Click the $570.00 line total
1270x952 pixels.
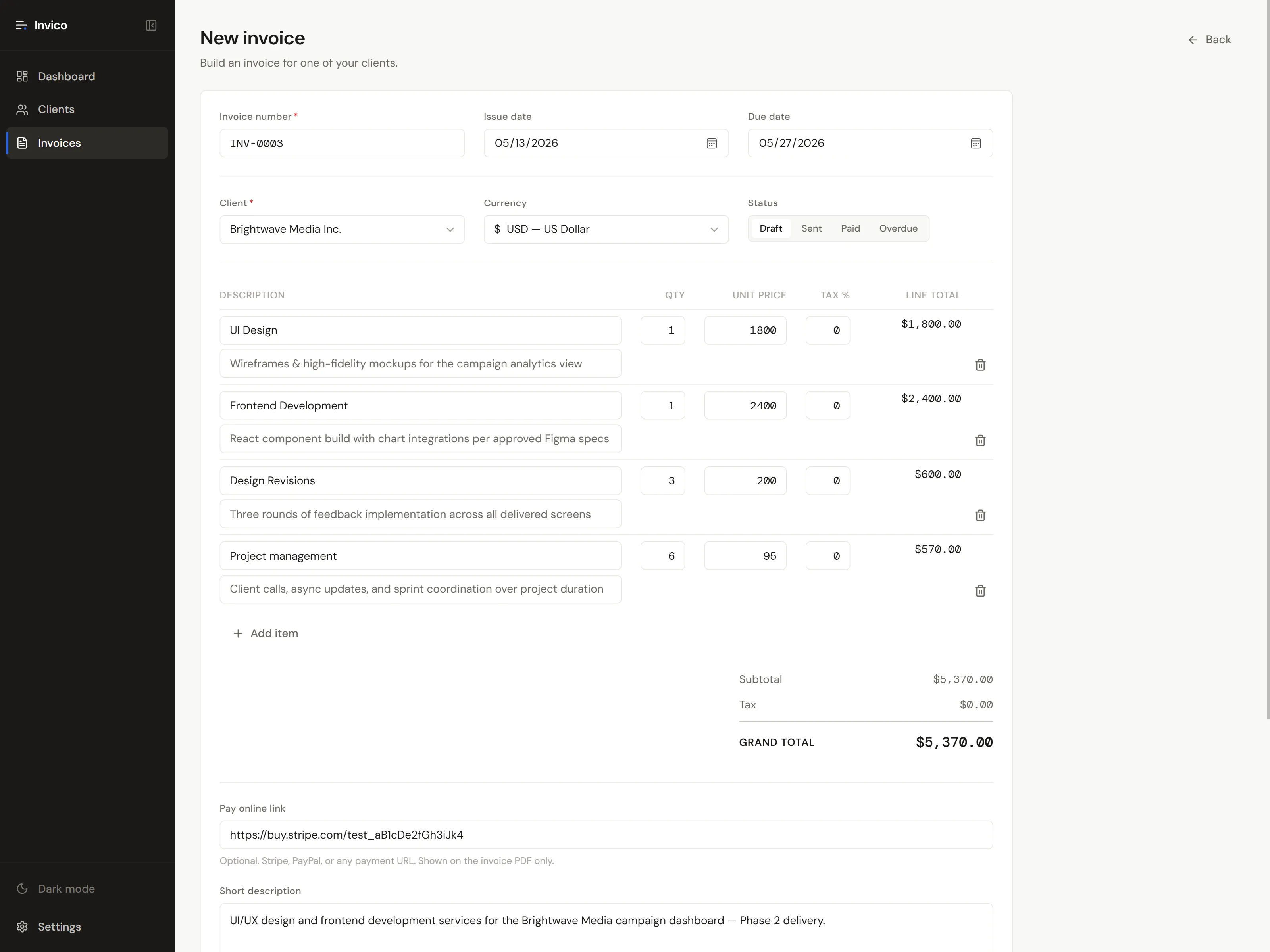click(937, 550)
